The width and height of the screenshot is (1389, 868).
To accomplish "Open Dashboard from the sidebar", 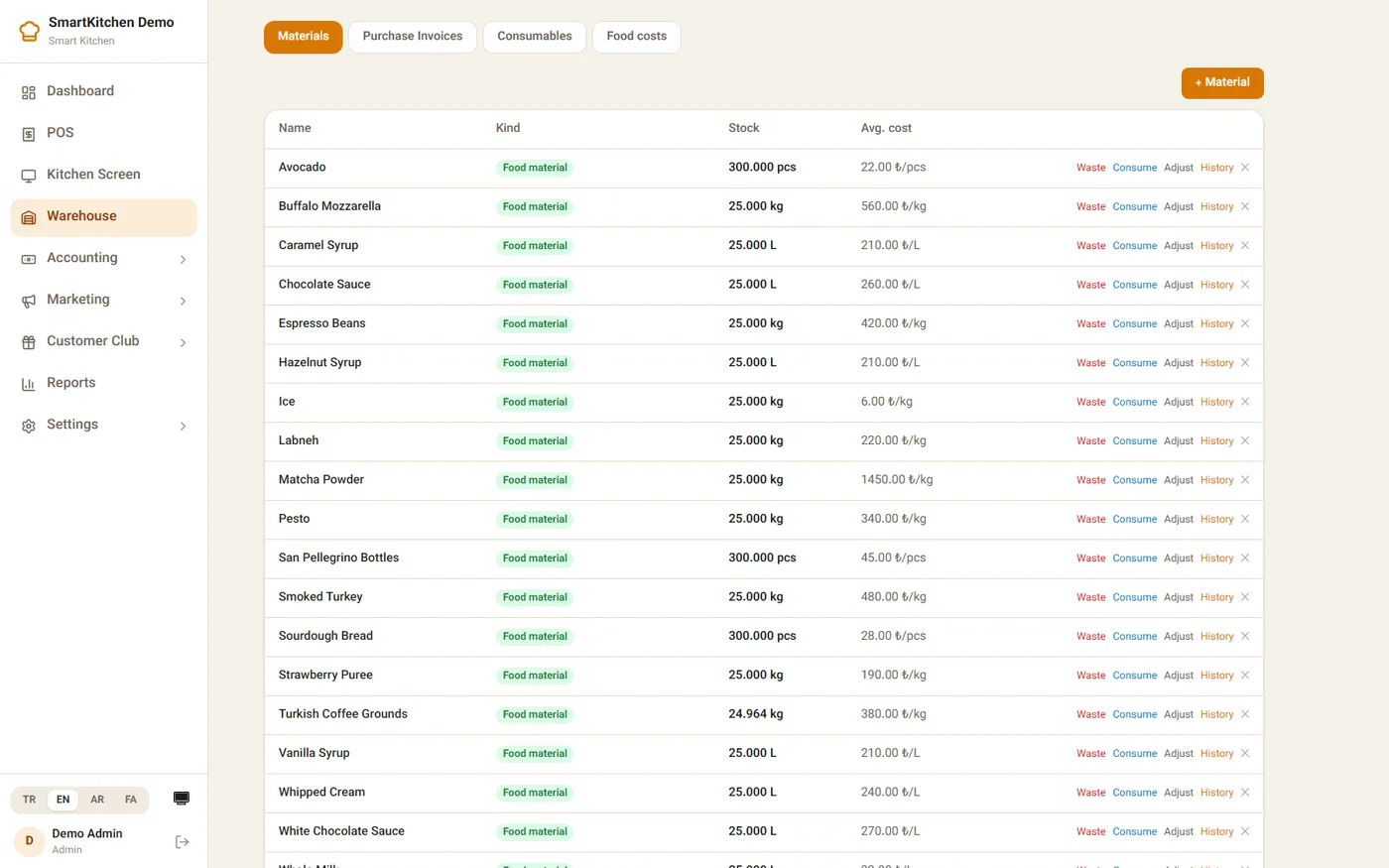I will [x=103, y=91].
